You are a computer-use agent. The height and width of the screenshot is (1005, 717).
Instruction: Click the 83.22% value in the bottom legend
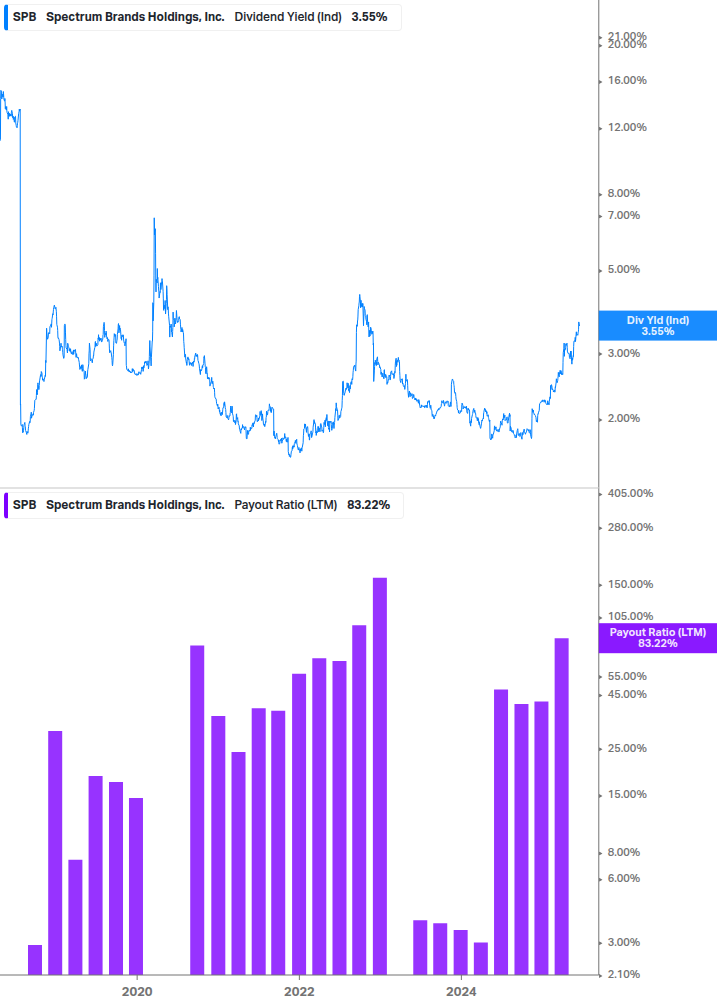[368, 505]
